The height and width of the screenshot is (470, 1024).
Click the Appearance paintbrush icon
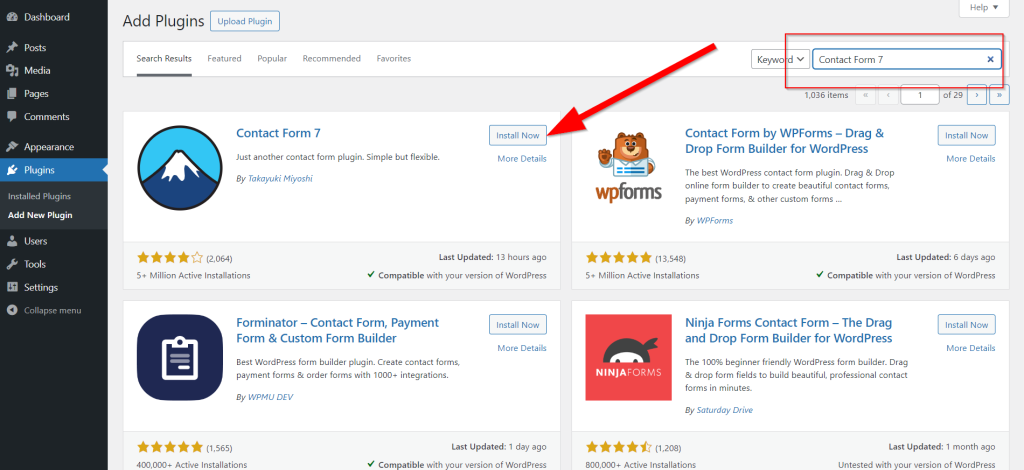[x=12, y=146]
